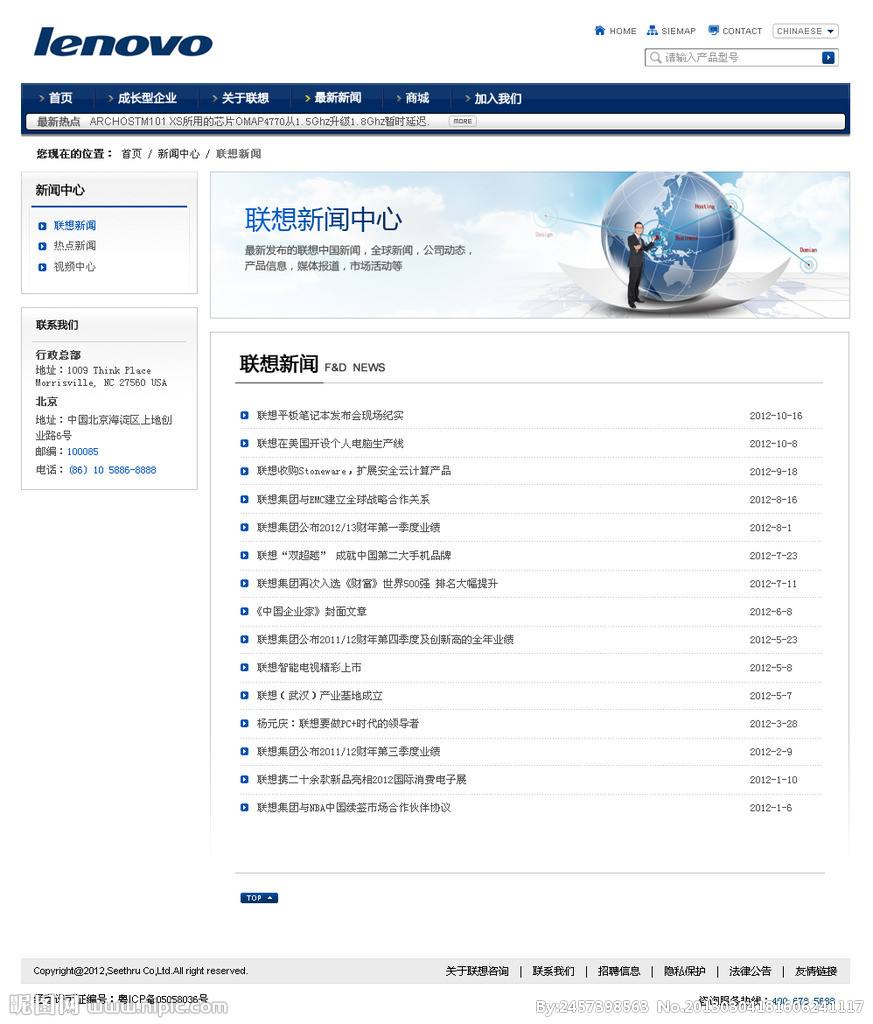This screenshot has width=873, height=1024.
Task: Click date 2012-9-18
Action: (x=773, y=472)
